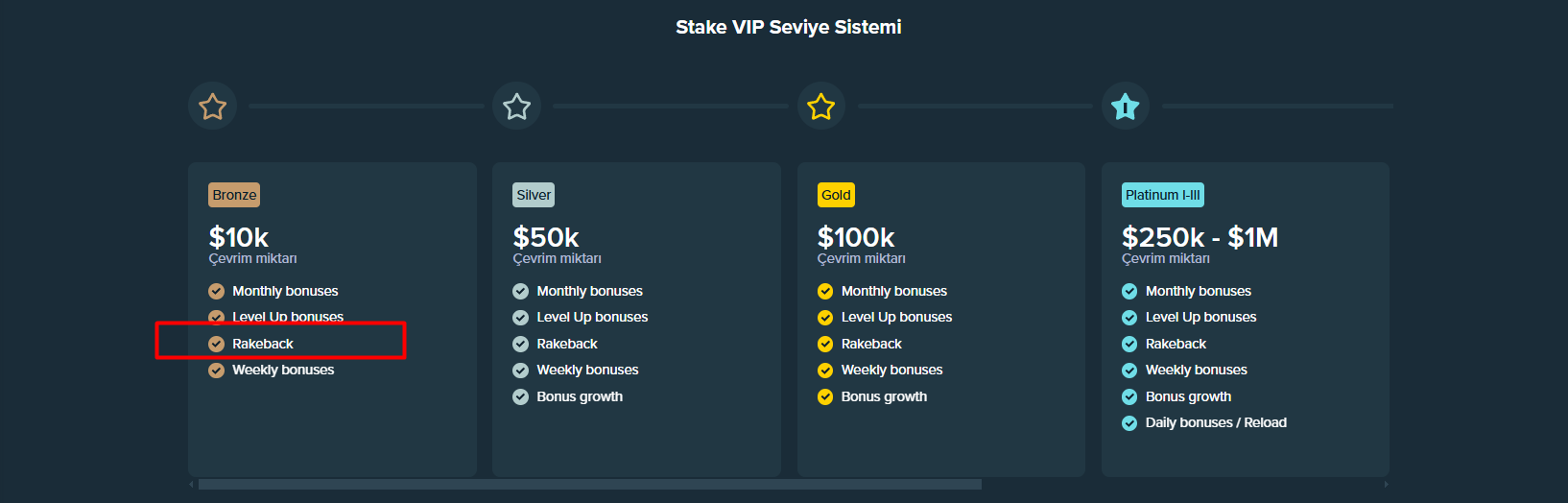Click the $10k Bronze wager amount
The height and width of the screenshot is (503, 1568).
pos(239,237)
